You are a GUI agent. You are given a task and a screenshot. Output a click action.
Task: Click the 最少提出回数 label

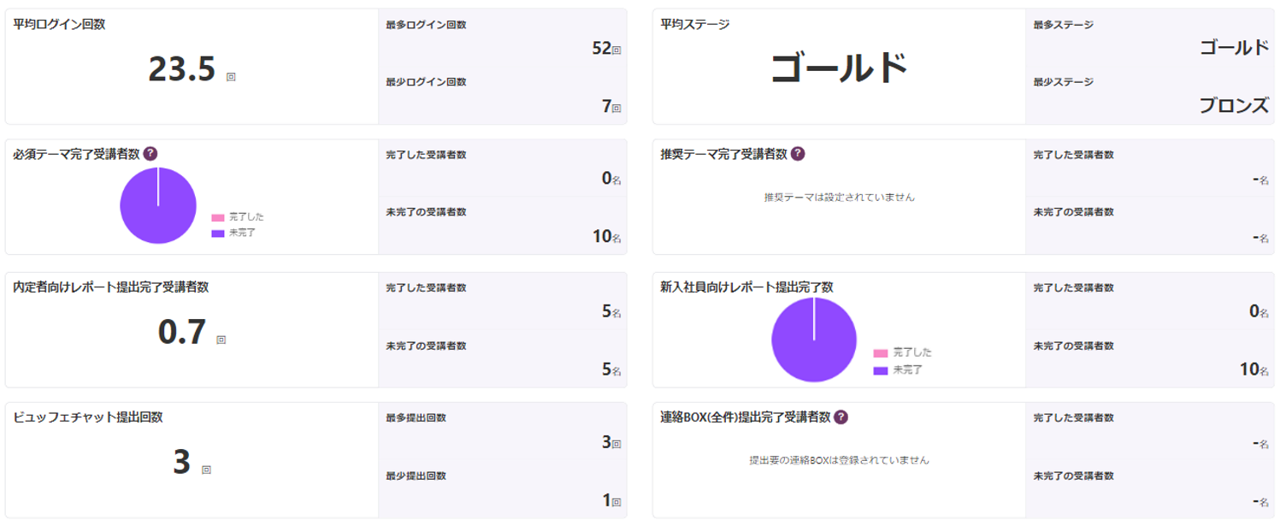(x=416, y=476)
